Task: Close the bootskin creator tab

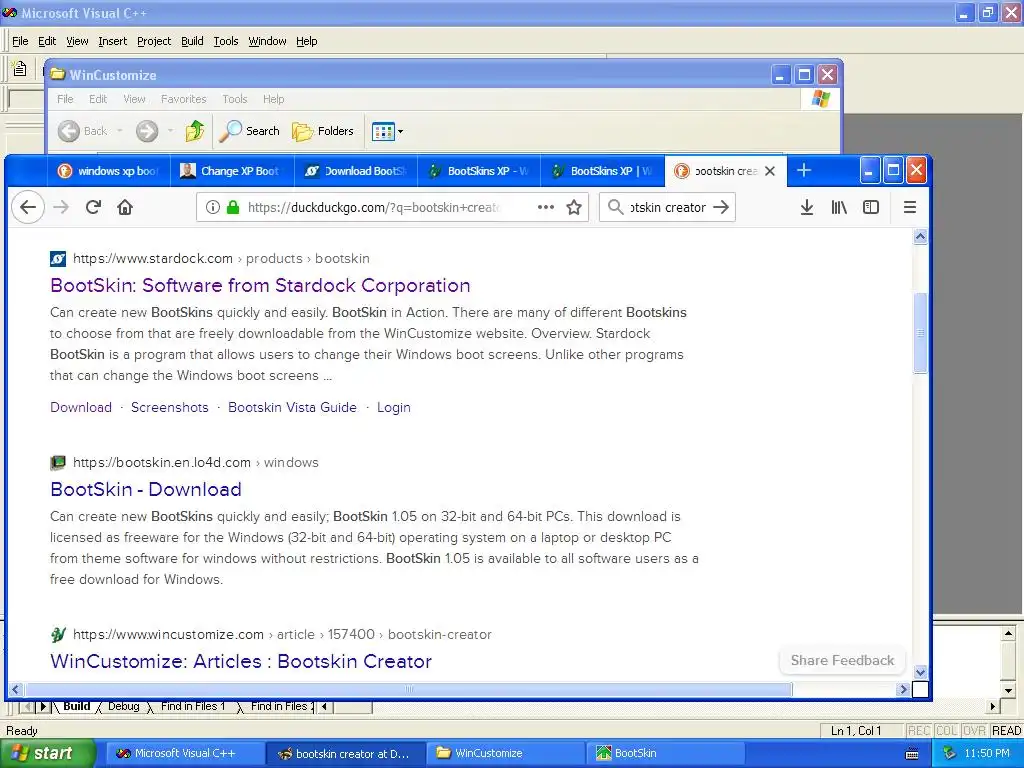Action: pyautogui.click(x=770, y=171)
